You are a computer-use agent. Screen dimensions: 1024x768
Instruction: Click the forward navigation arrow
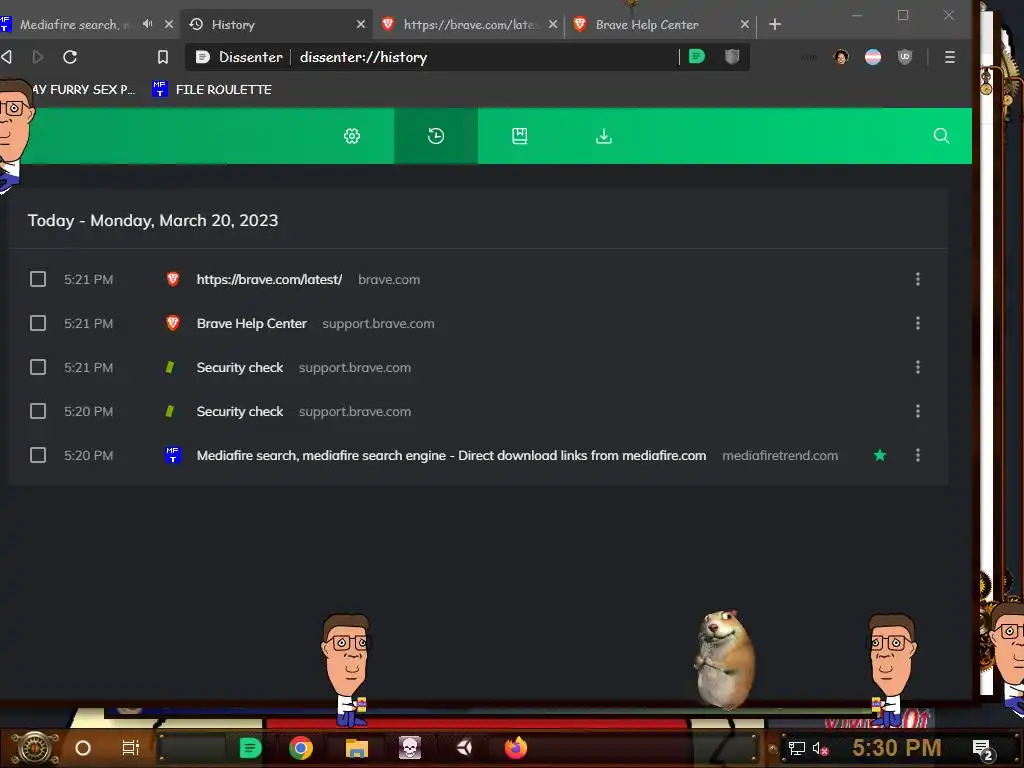(38, 57)
